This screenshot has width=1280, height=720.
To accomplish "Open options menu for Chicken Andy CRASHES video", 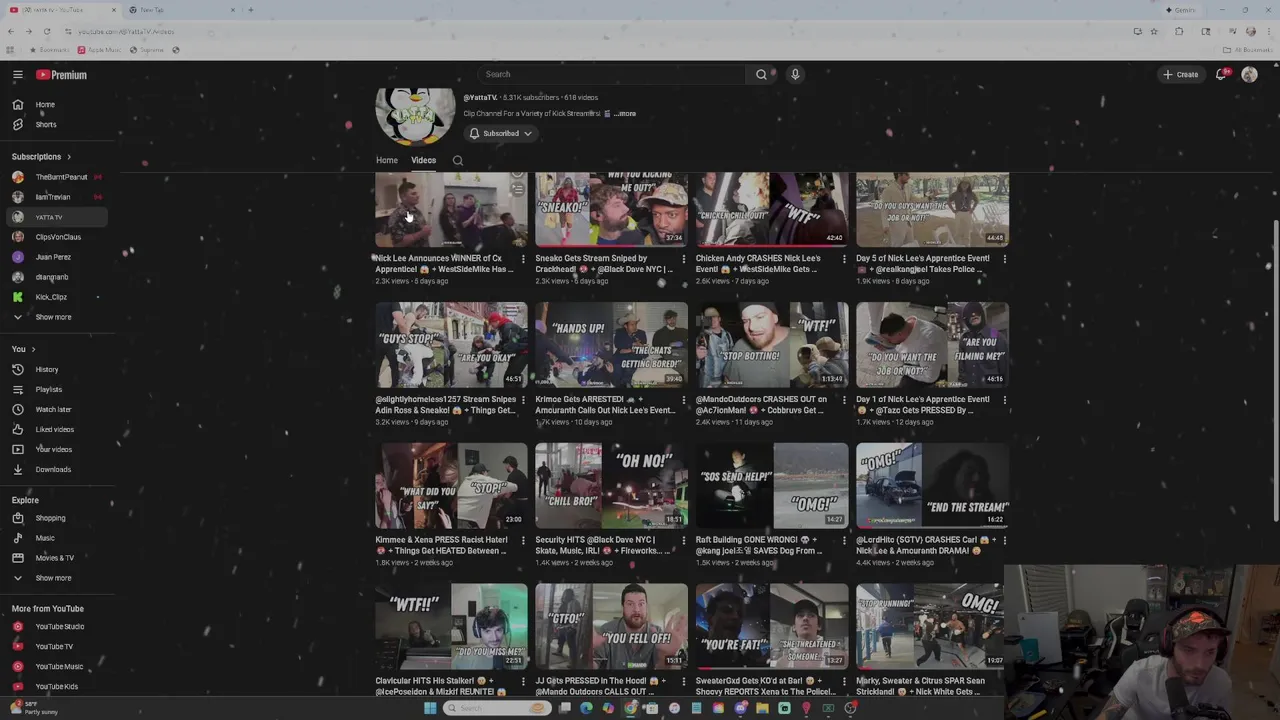I will (844, 259).
